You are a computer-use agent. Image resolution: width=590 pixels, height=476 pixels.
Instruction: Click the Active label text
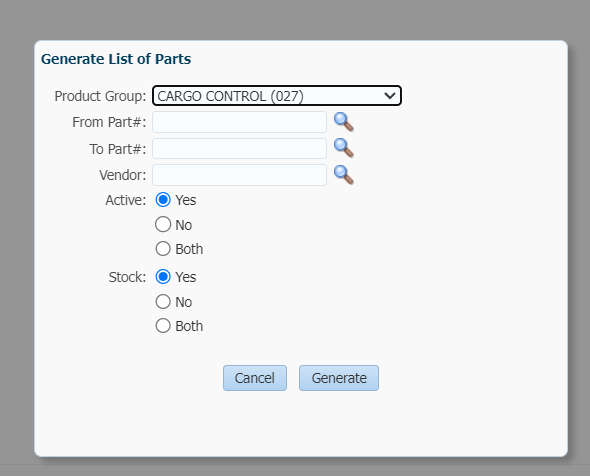click(126, 200)
